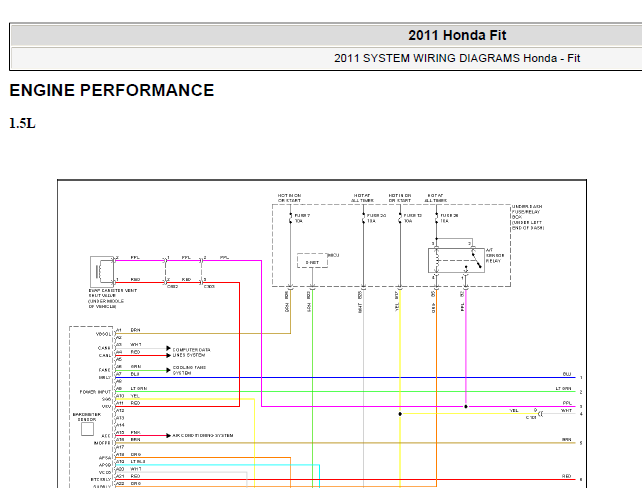
Task: Click the A15 PNK pin label
Action: coord(128,432)
